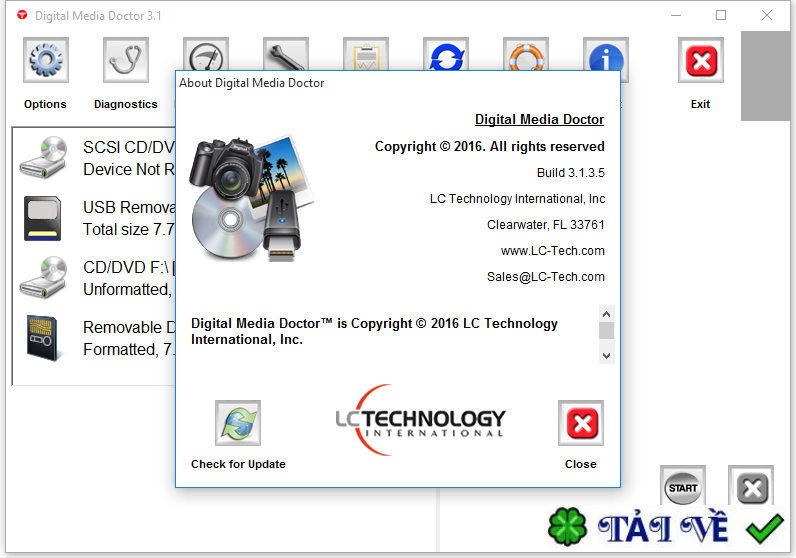Click the clipboard report toolbar icon
796x558 pixels.
point(366,54)
